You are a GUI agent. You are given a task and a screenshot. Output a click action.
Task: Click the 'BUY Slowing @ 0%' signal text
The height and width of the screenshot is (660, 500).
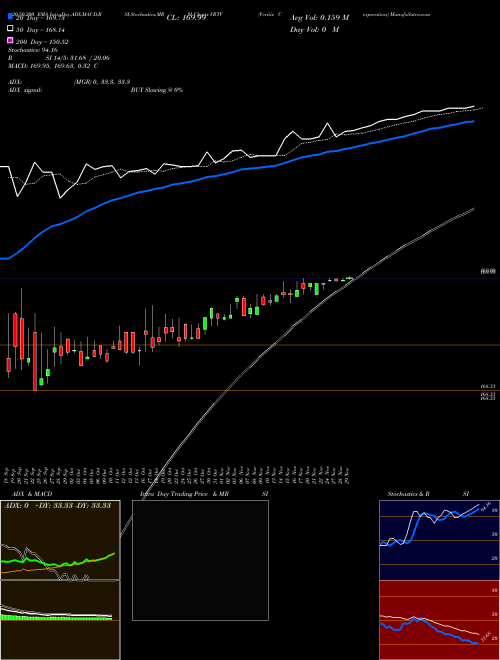click(x=157, y=90)
